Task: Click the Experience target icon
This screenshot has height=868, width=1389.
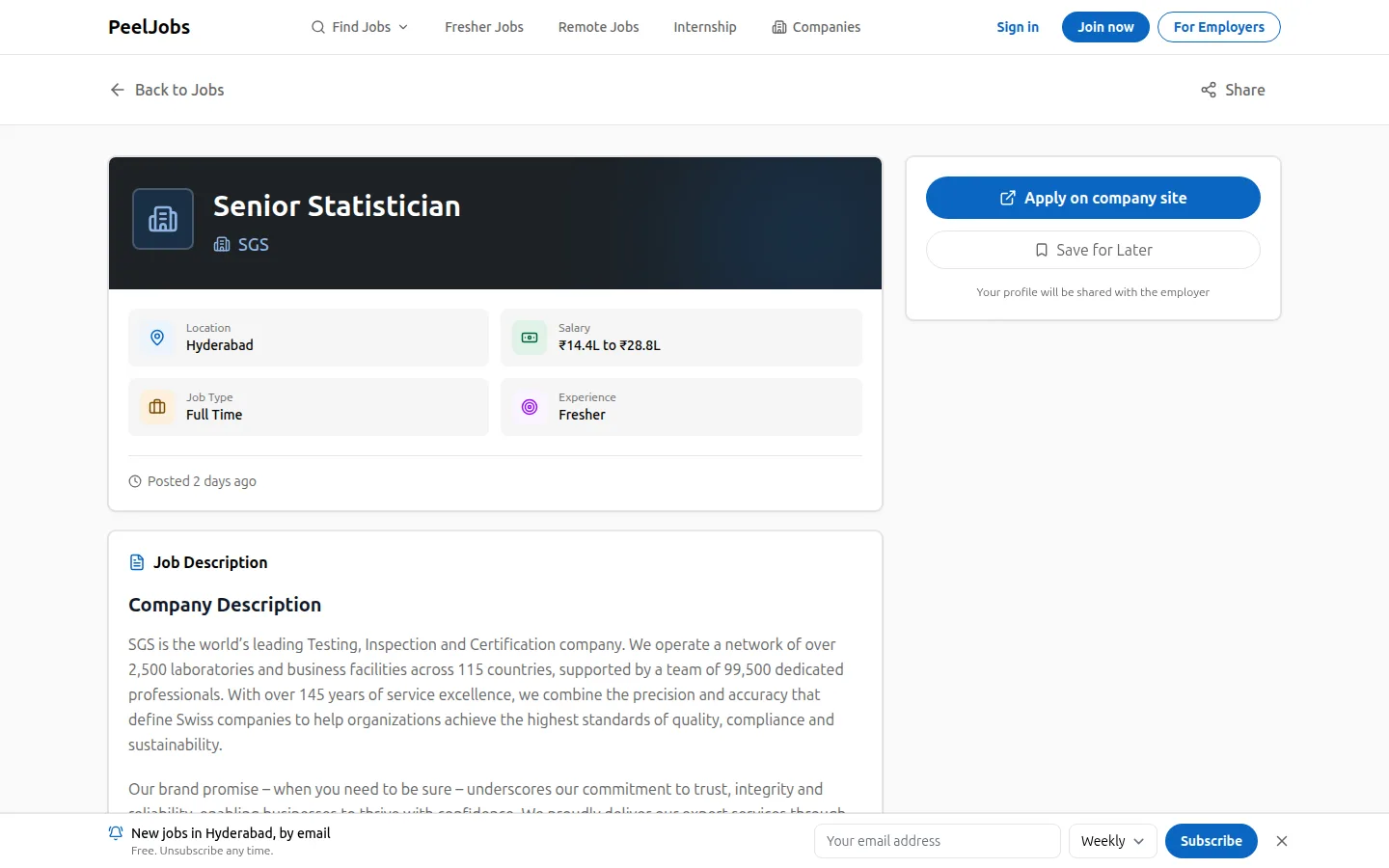Action: pos(530,407)
